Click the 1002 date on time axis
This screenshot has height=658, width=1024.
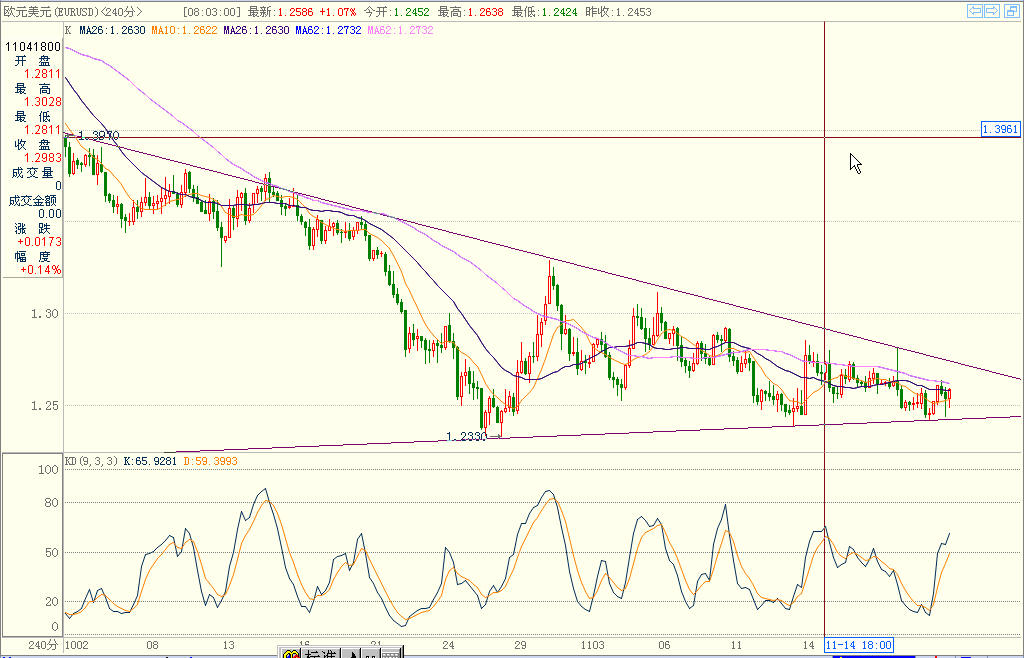76,645
